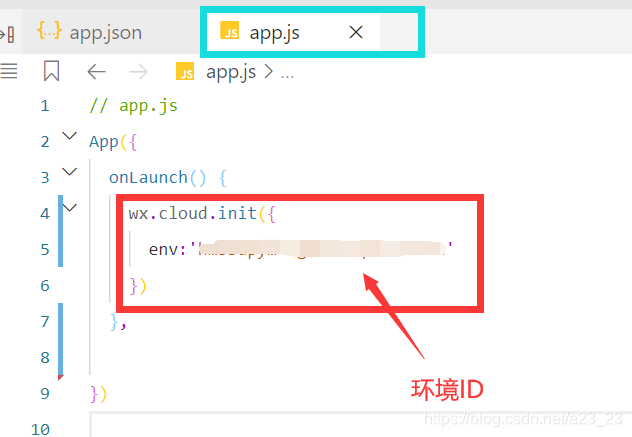Click the JS icon on the app.js tab
Screen dimensions: 632x437
tap(229, 31)
